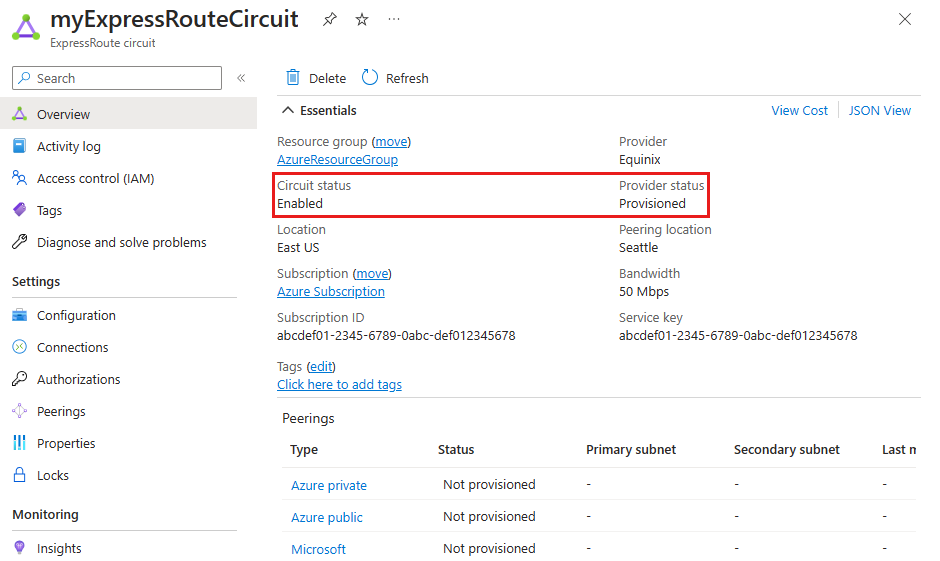Click the Locks padlock icon
This screenshot has width=940, height=561.
[19, 475]
